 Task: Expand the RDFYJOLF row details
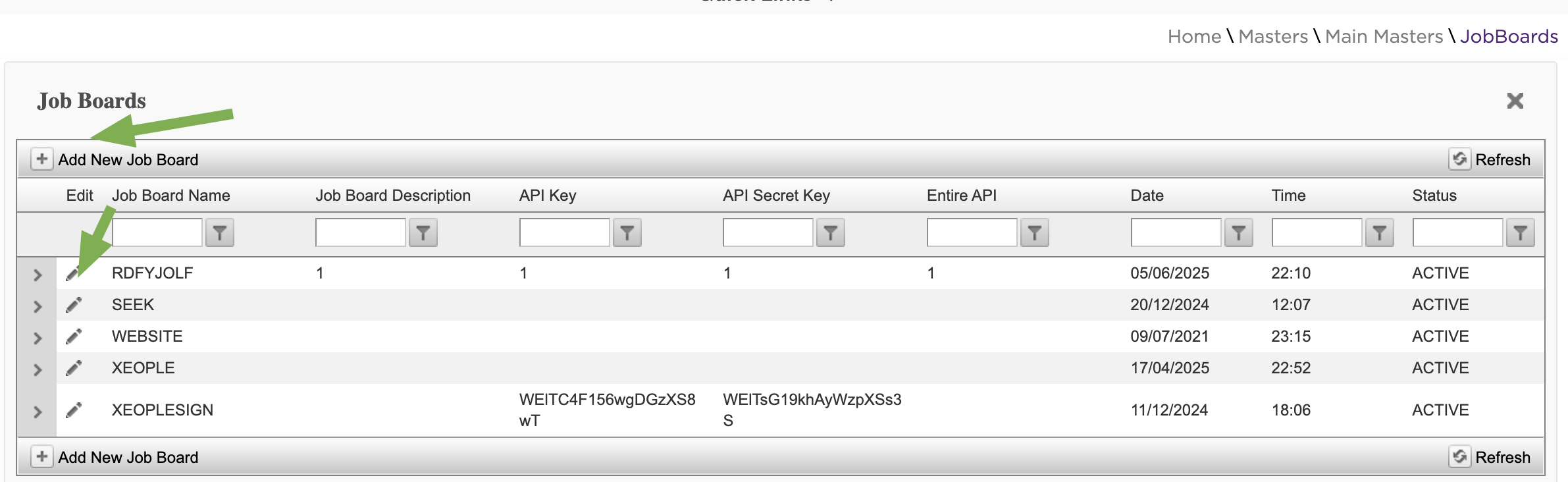pos(38,275)
